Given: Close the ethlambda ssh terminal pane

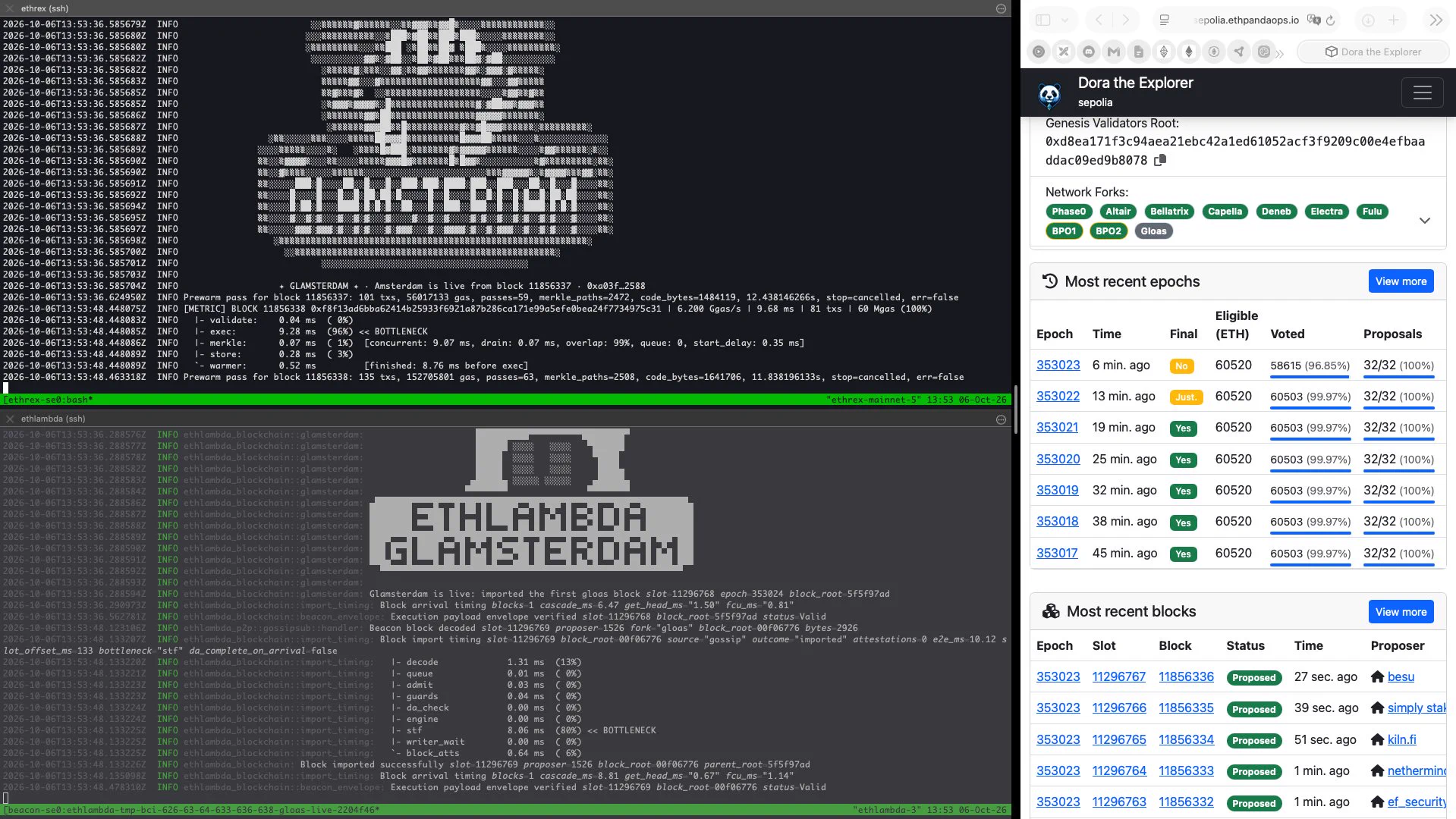Looking at the screenshot, I should 10,419.
